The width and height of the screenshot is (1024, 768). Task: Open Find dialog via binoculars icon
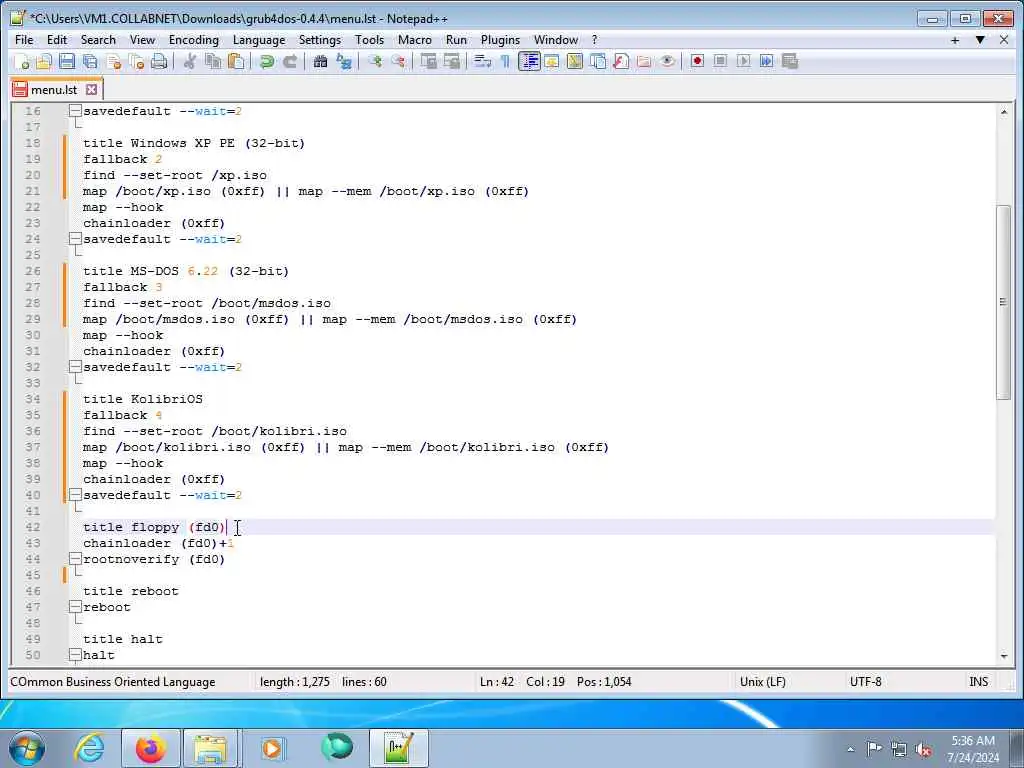(x=320, y=61)
